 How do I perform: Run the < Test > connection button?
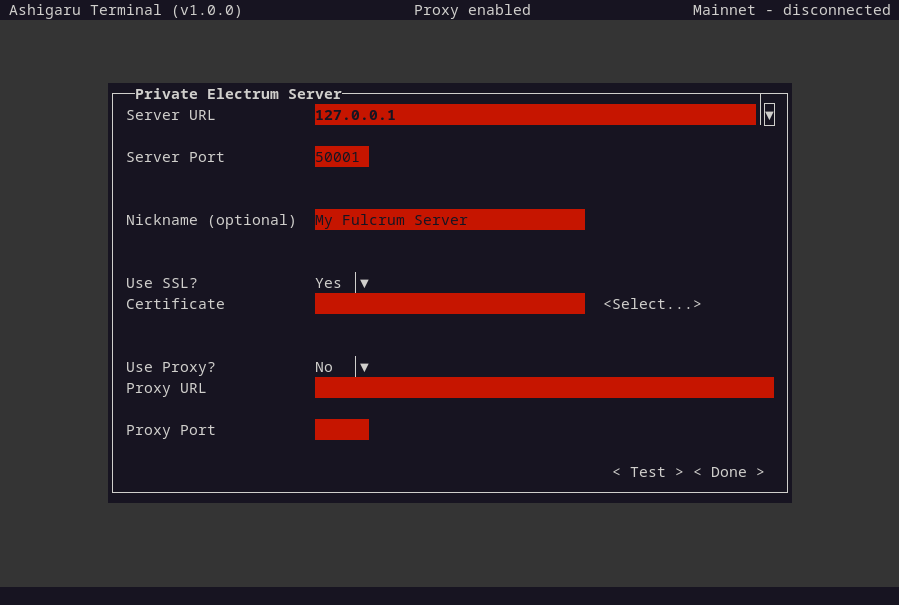pyautogui.click(x=648, y=472)
